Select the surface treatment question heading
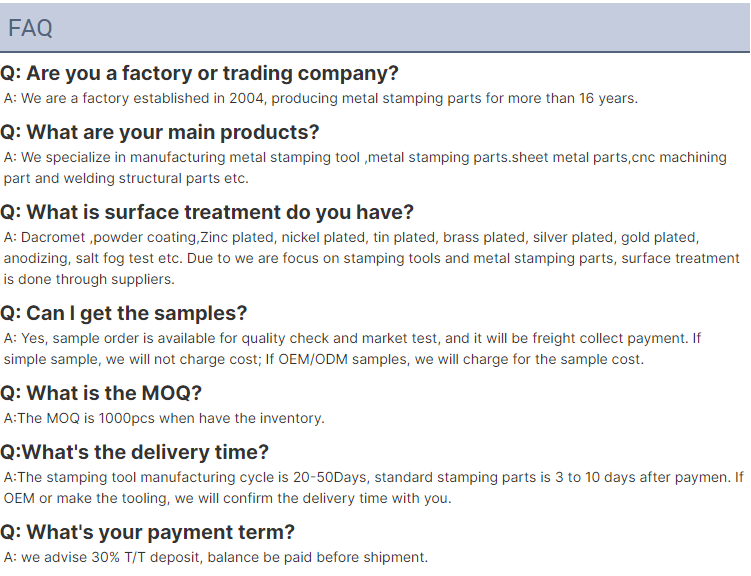751x576 pixels. 207,212
